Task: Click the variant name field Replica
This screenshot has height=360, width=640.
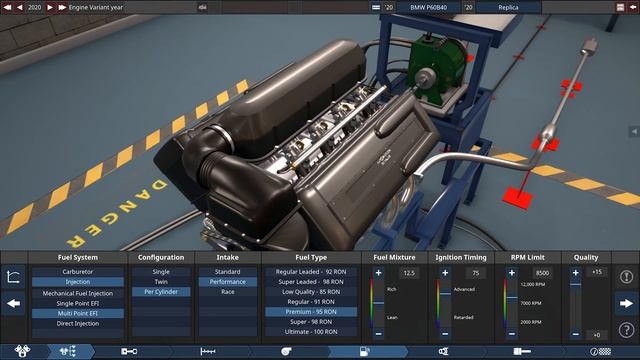Action: coord(509,7)
